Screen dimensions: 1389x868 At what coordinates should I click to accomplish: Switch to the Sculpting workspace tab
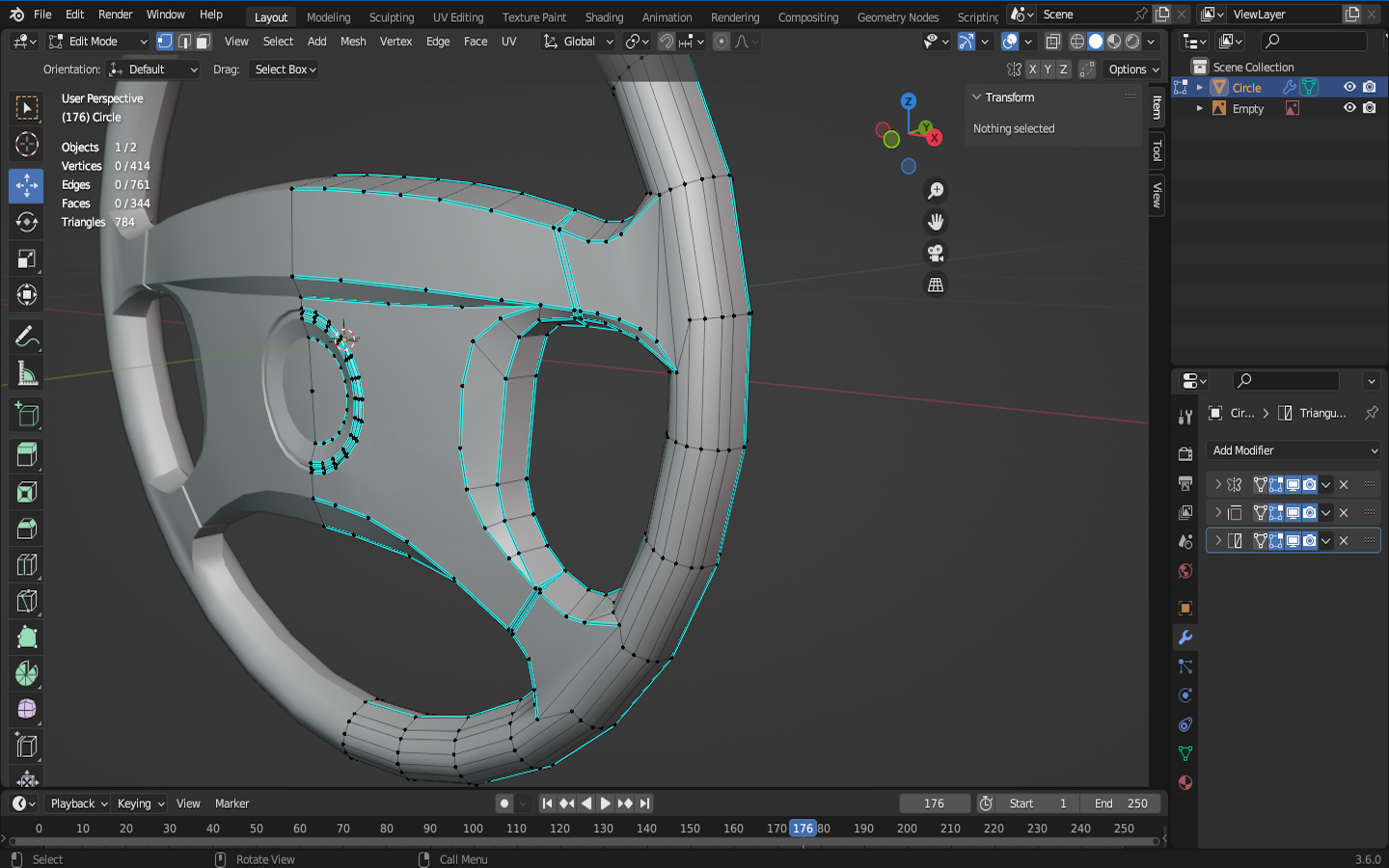391,16
